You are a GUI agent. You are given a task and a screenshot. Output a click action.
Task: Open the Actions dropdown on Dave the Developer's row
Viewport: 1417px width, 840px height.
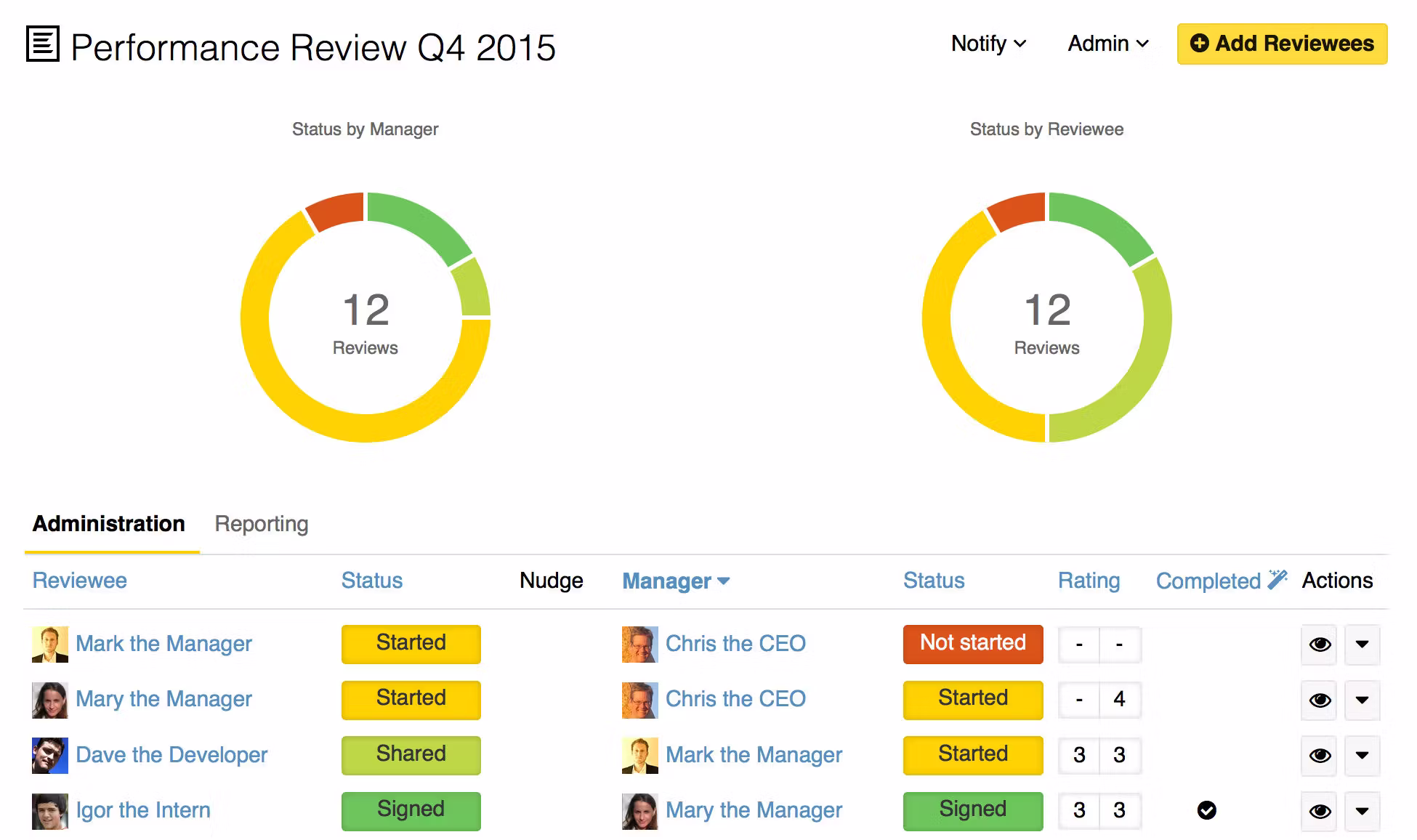[x=1361, y=756]
